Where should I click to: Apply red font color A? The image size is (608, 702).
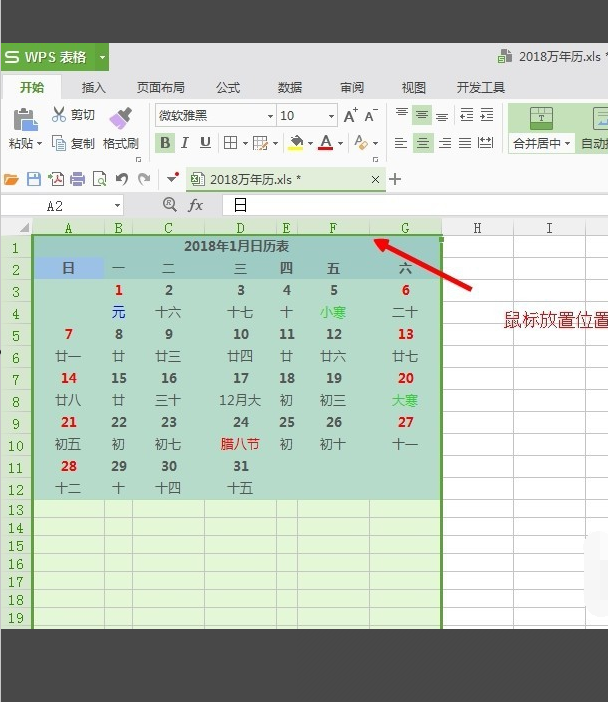326,143
